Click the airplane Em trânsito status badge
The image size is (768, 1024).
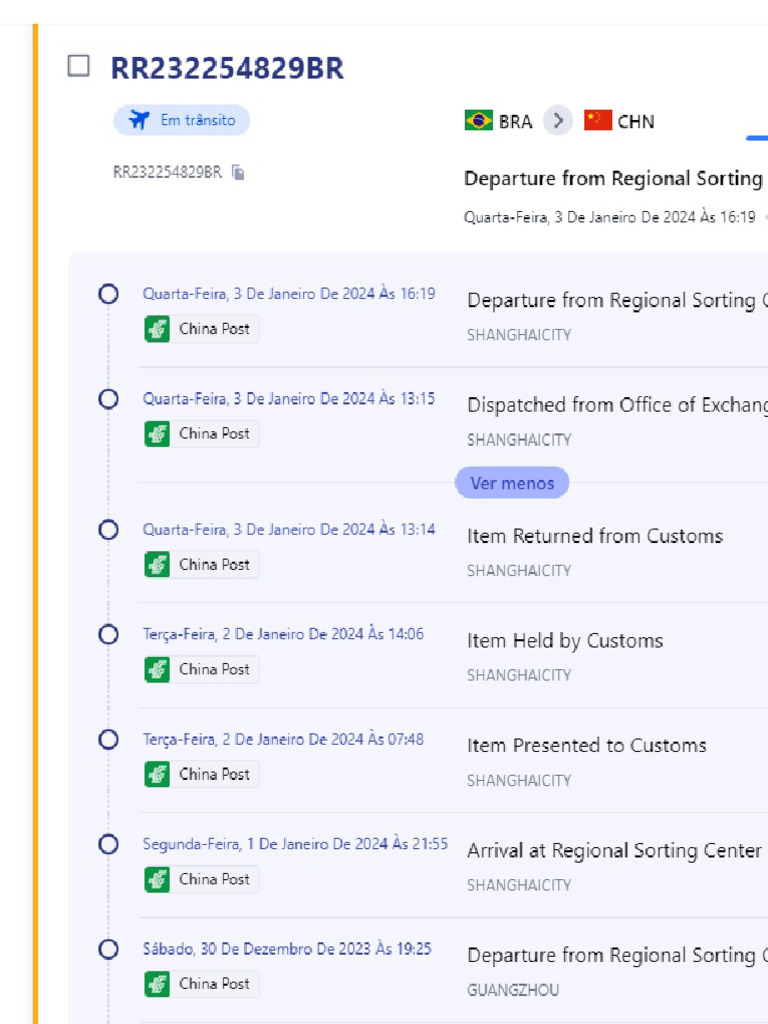click(x=181, y=120)
